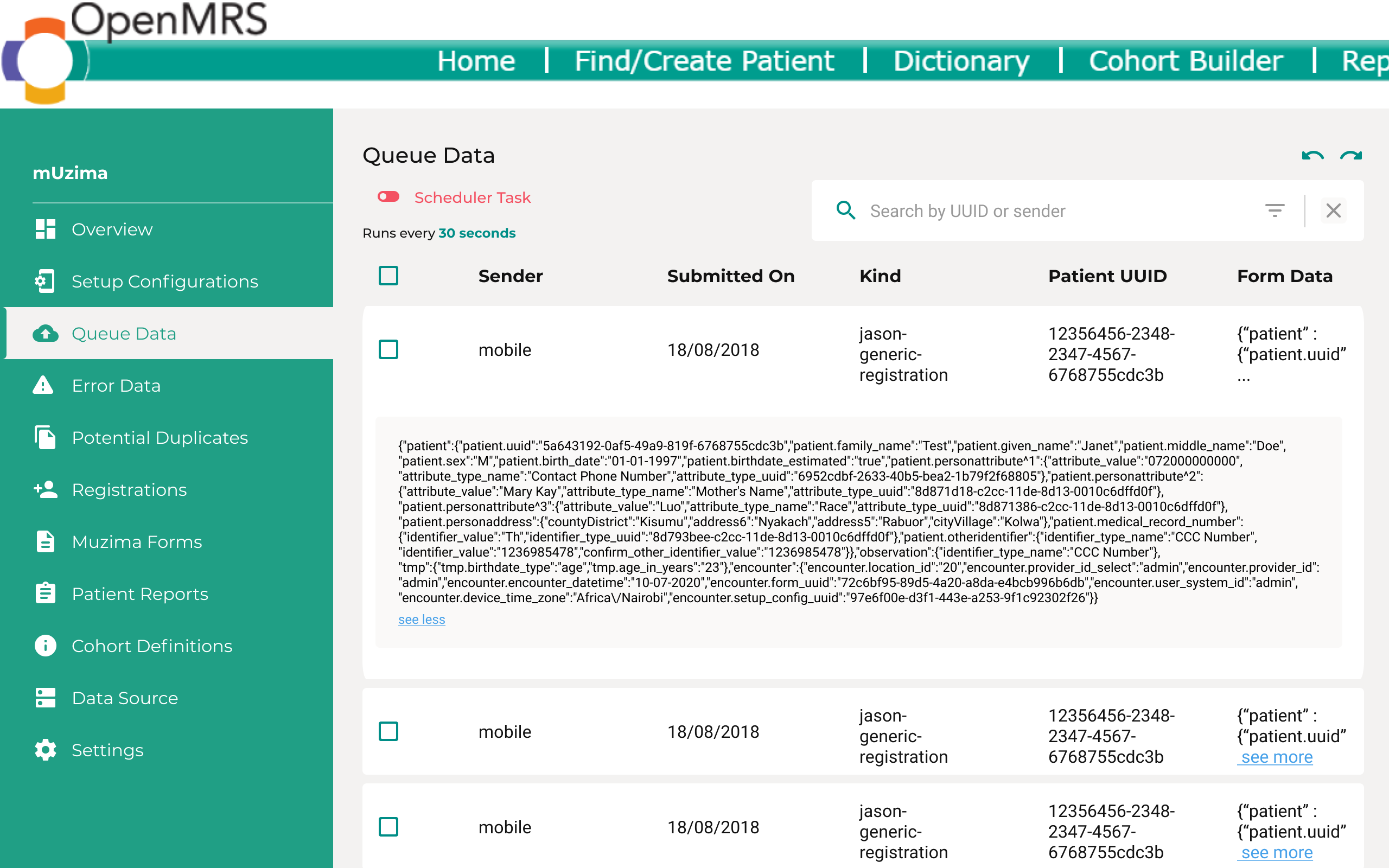
Task: Check the second mobile row checkbox
Action: 388,731
